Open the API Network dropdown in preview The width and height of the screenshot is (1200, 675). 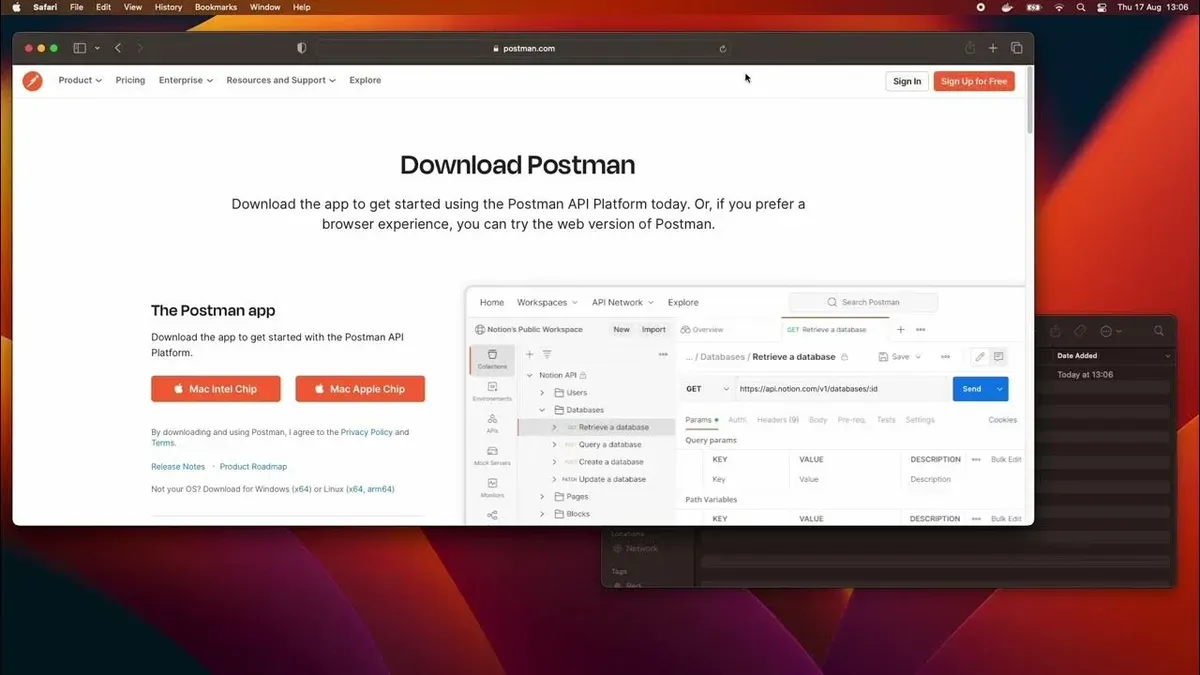pyautogui.click(x=623, y=302)
